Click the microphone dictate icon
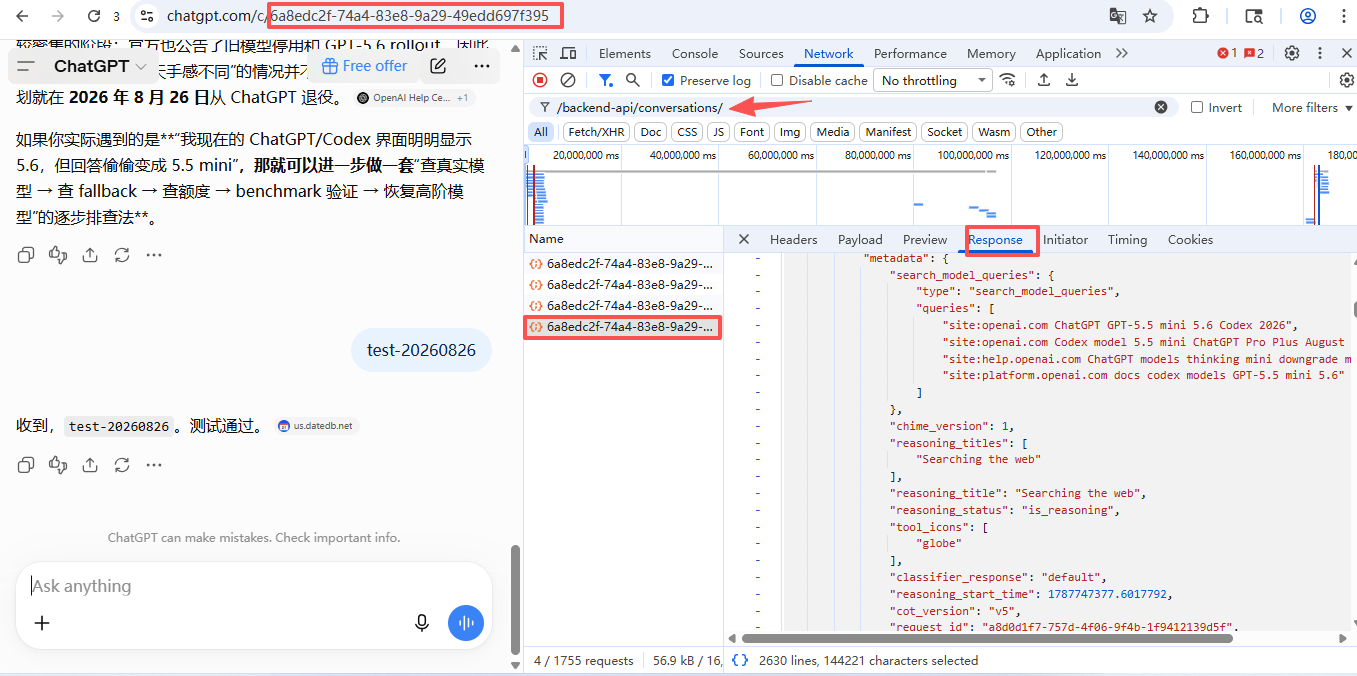Screen dimensions: 1357x676 (x=422, y=623)
